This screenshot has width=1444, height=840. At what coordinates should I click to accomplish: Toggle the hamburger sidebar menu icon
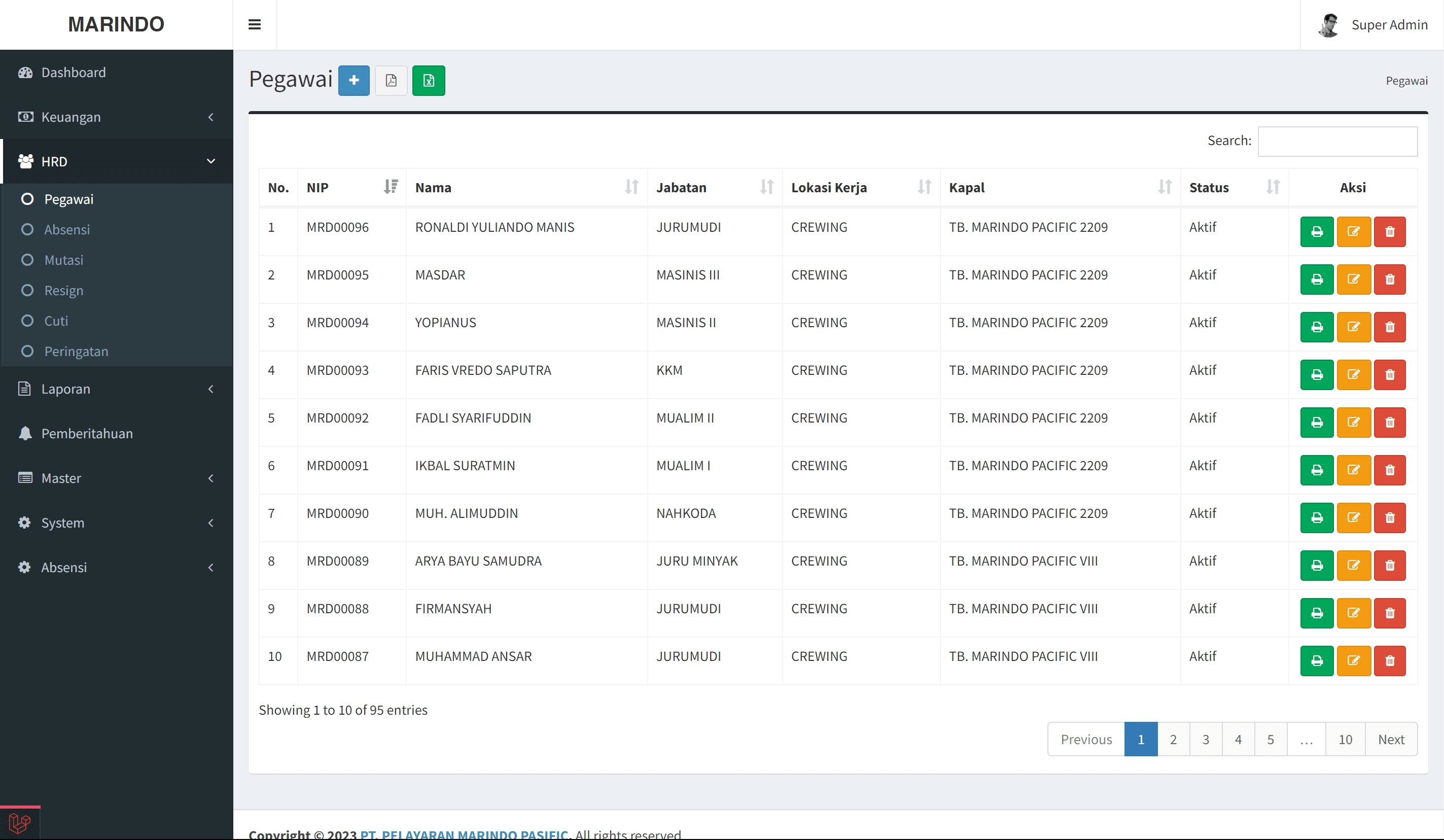click(x=255, y=25)
